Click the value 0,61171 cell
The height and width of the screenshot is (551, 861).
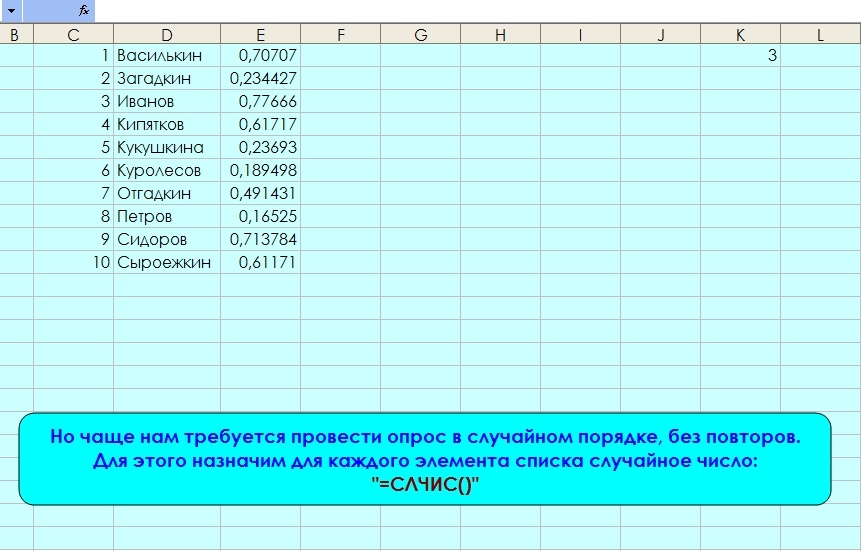[261, 262]
